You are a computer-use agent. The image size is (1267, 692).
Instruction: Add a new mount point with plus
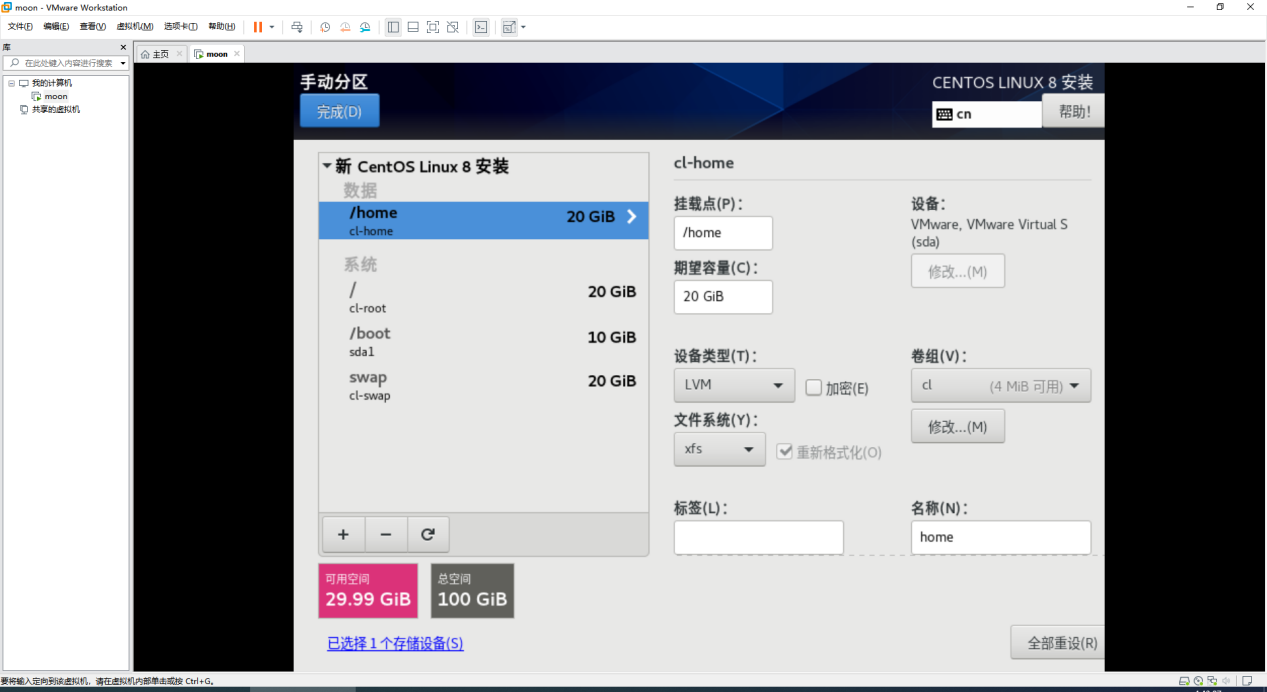click(x=343, y=534)
